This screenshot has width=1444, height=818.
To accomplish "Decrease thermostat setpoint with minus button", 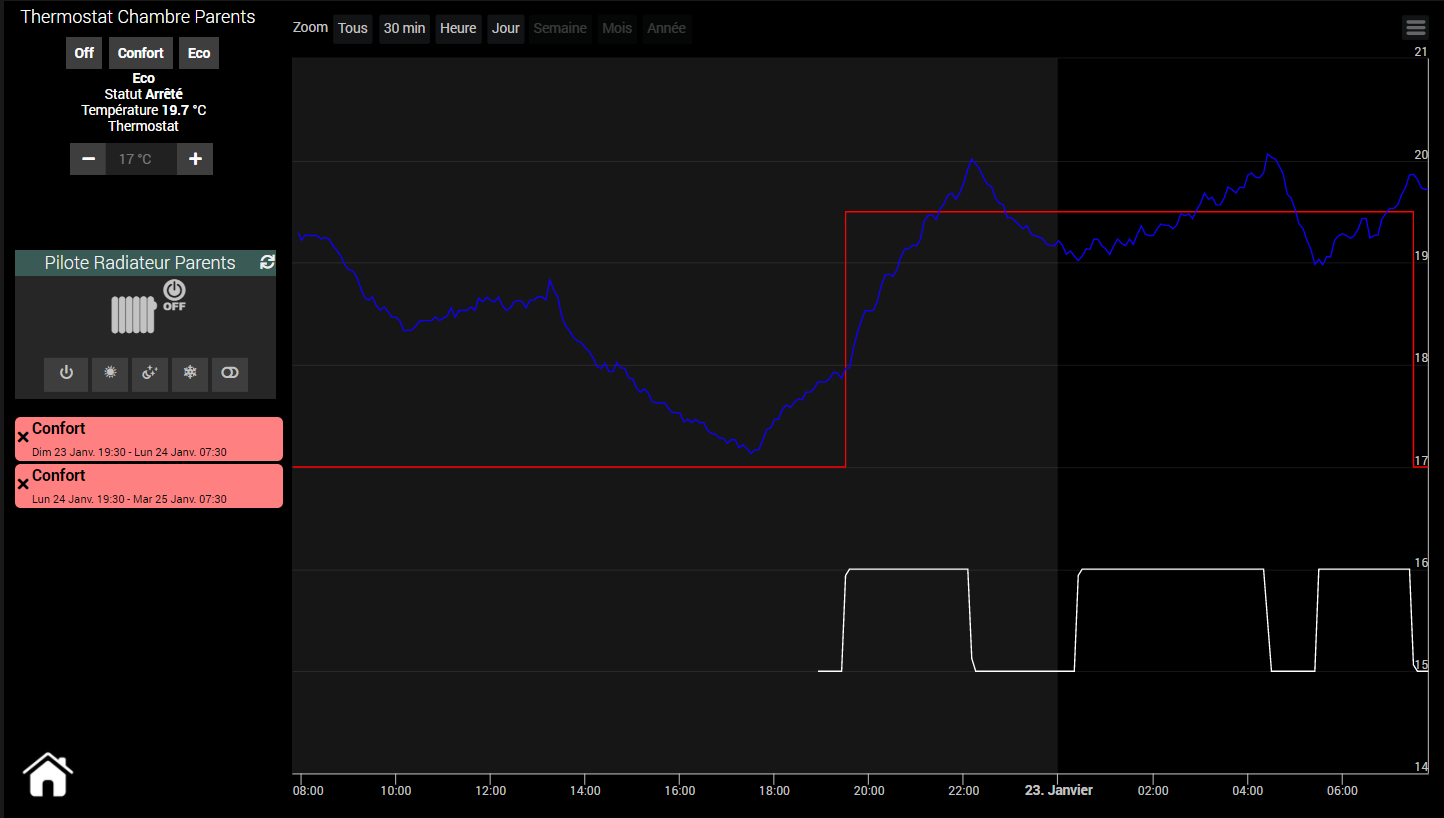I will click(88, 159).
